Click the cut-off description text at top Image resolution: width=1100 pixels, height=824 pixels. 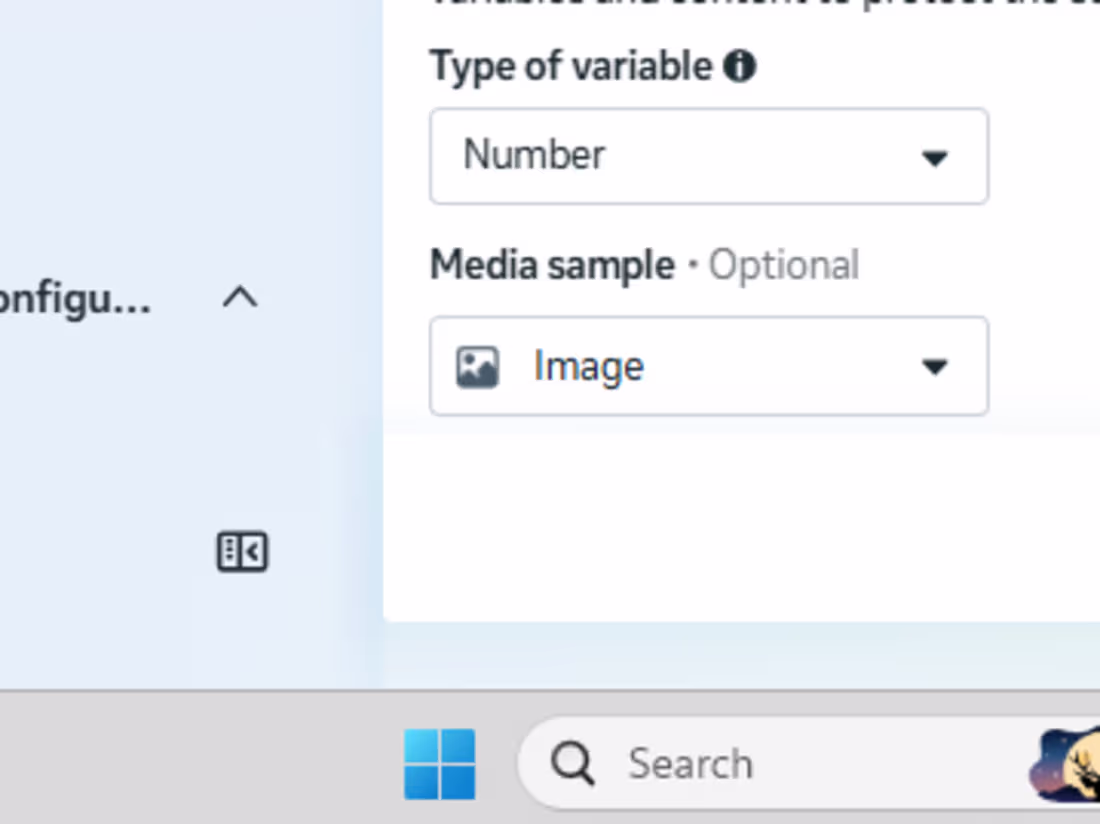(x=765, y=4)
